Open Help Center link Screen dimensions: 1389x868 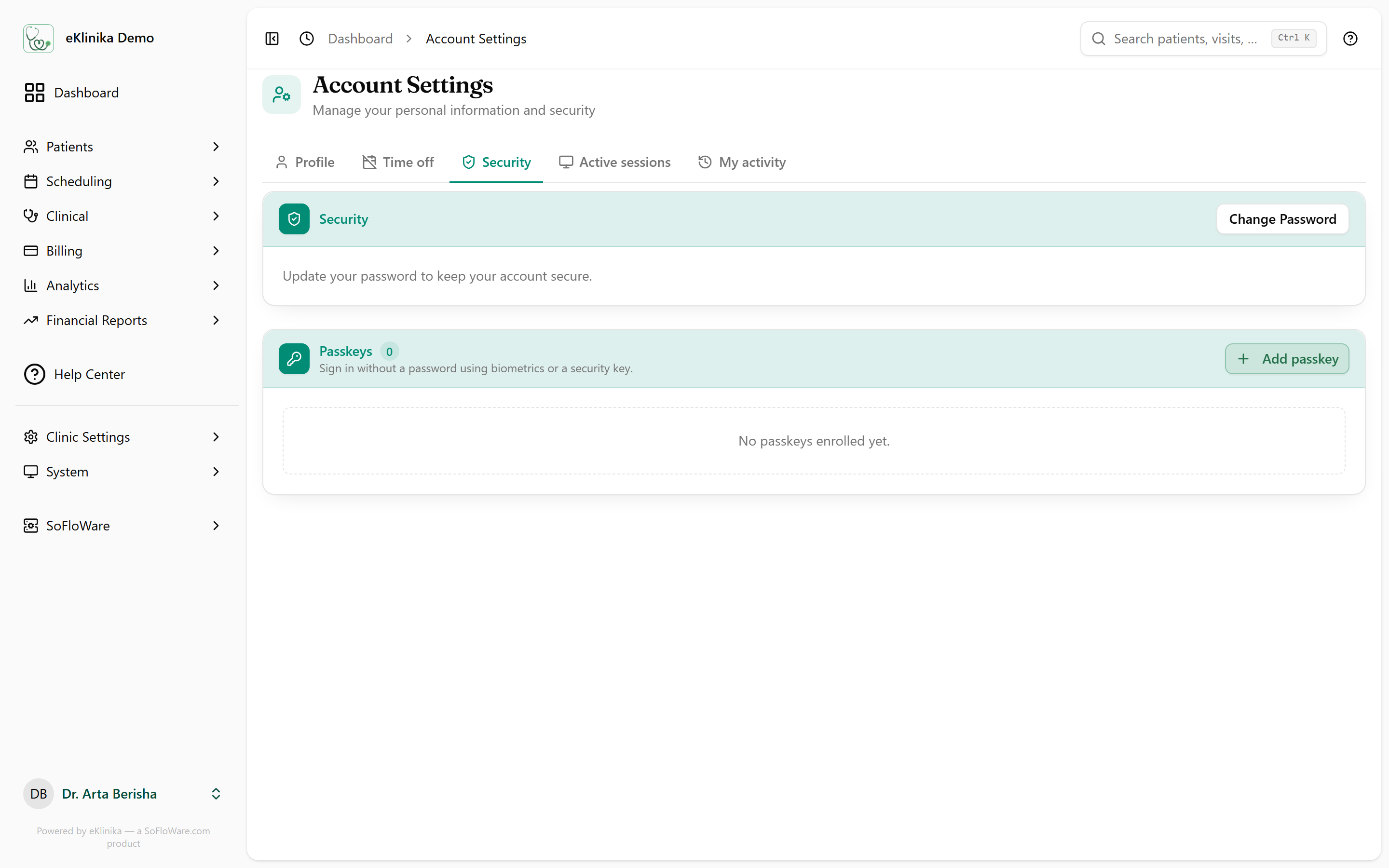pyautogui.click(x=123, y=374)
